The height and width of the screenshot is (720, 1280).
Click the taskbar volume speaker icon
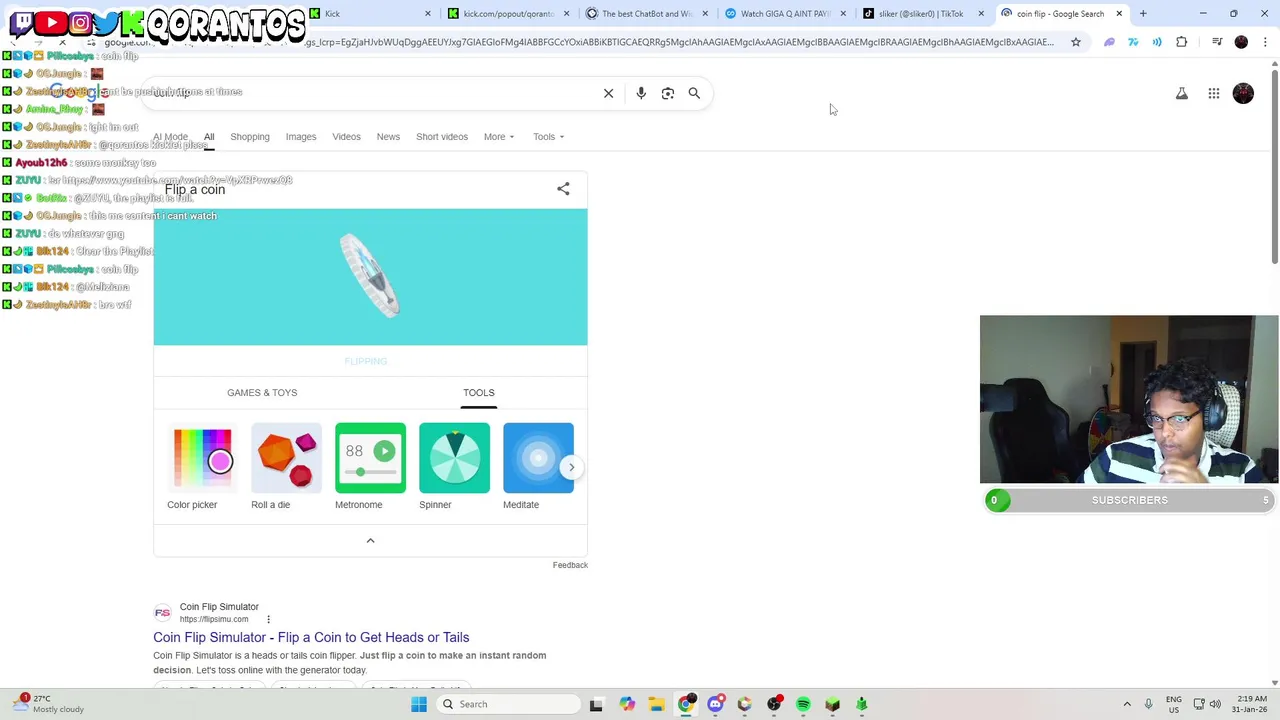[x=1217, y=704]
